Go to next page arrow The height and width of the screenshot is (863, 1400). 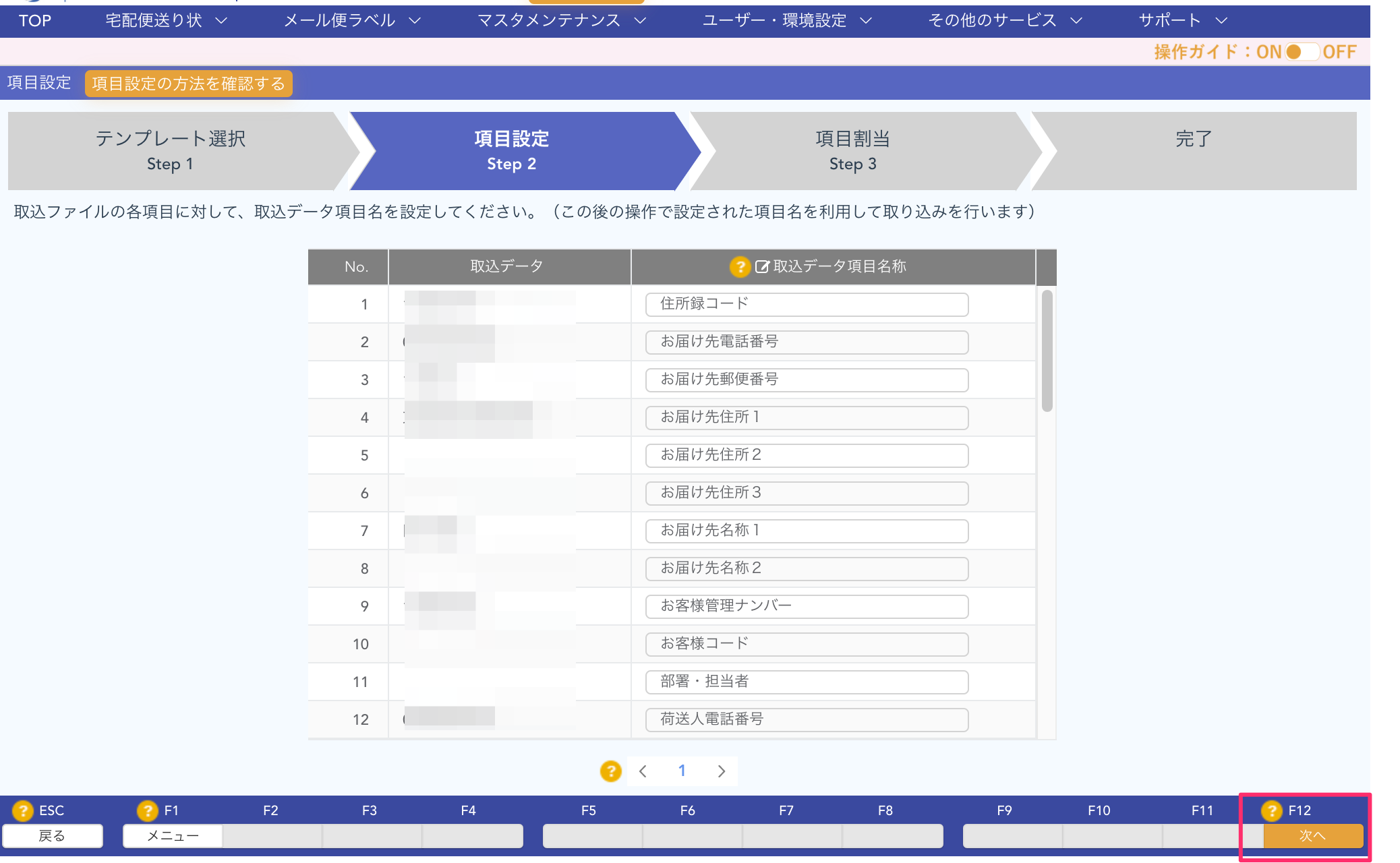722,771
